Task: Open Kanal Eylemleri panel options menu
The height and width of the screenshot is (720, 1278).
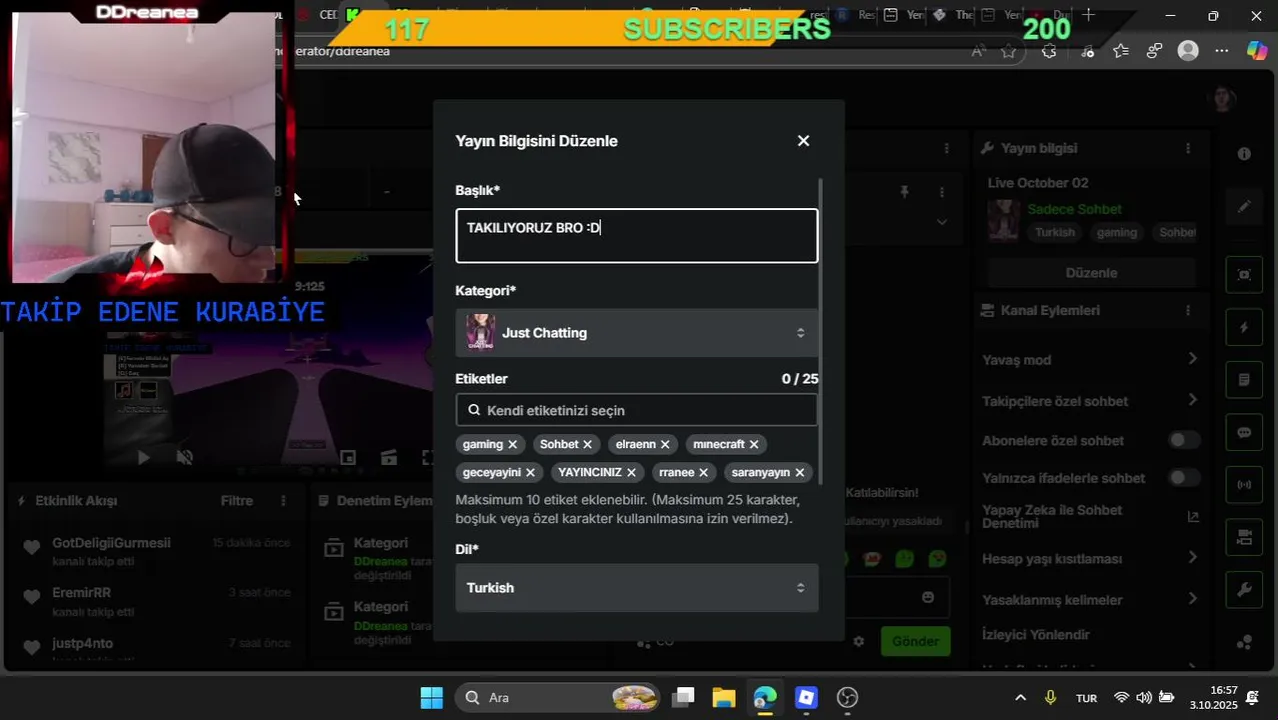Action: (x=1188, y=311)
